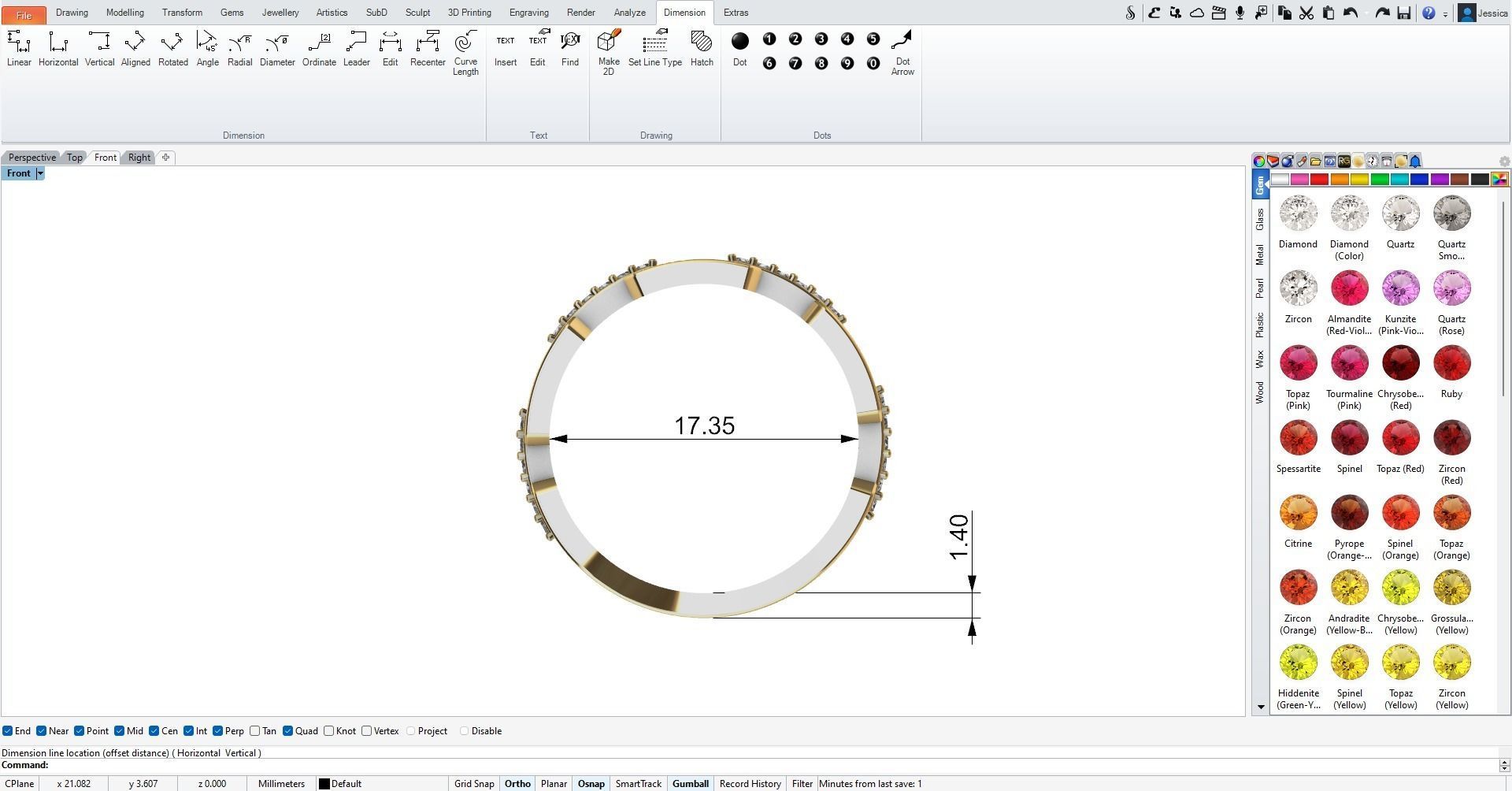Click the Horizontal command option

198,752
